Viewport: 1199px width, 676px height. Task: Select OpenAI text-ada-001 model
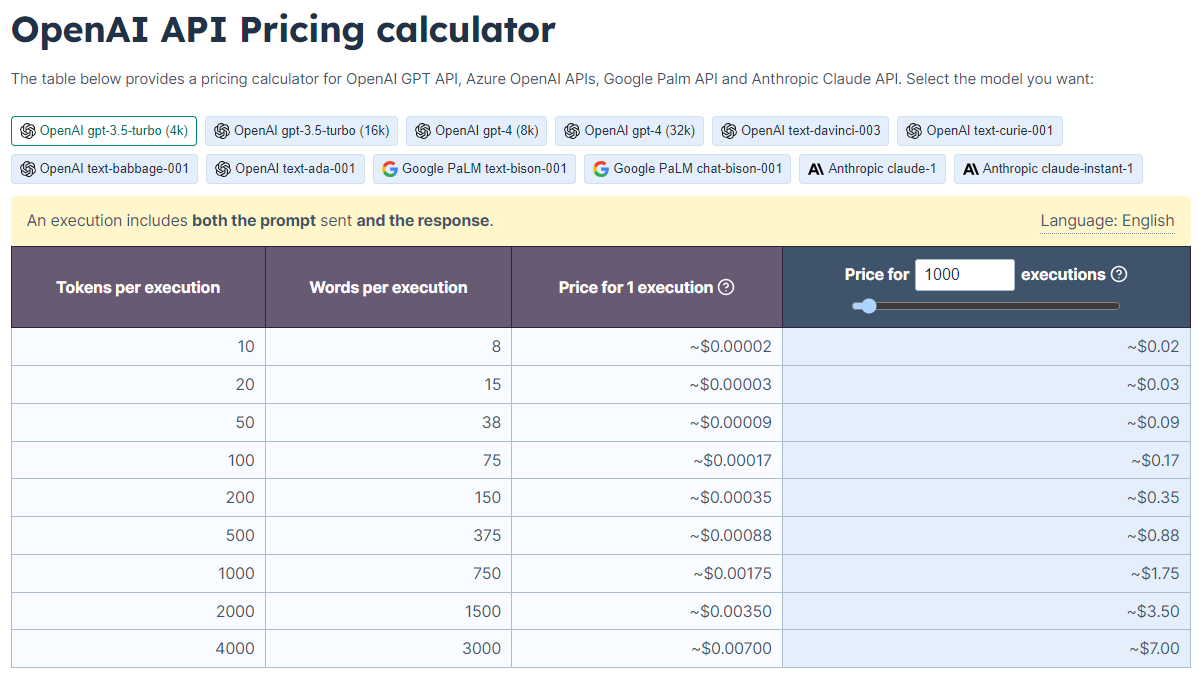click(x=286, y=169)
